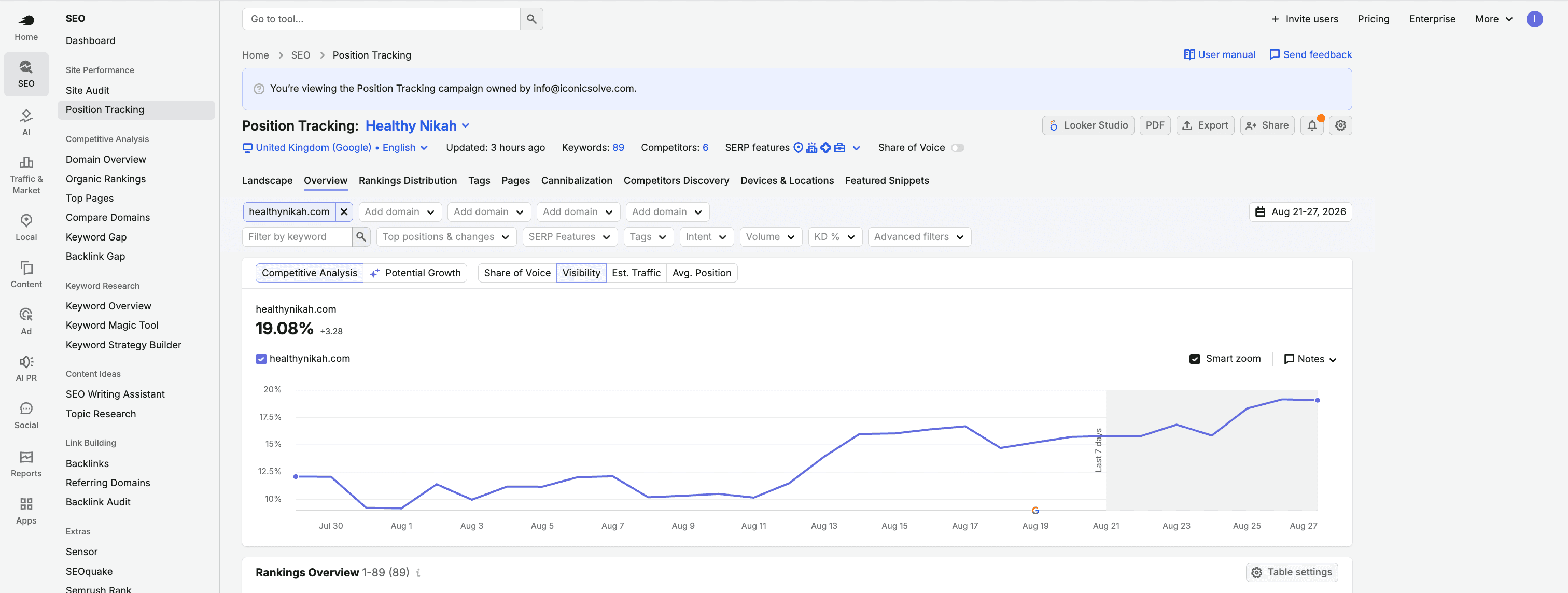Open Looker Studio integration
The width and height of the screenshot is (1568, 593).
click(x=1088, y=125)
